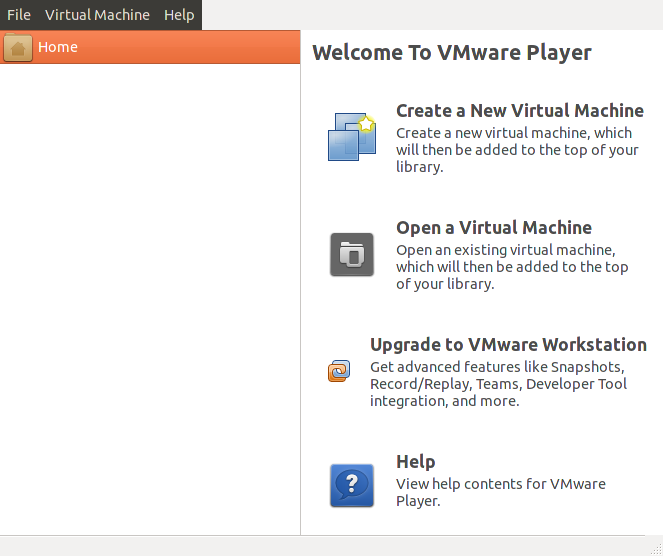
Task: Select the "Open a Virtual Machine" heading
Action: point(493,228)
